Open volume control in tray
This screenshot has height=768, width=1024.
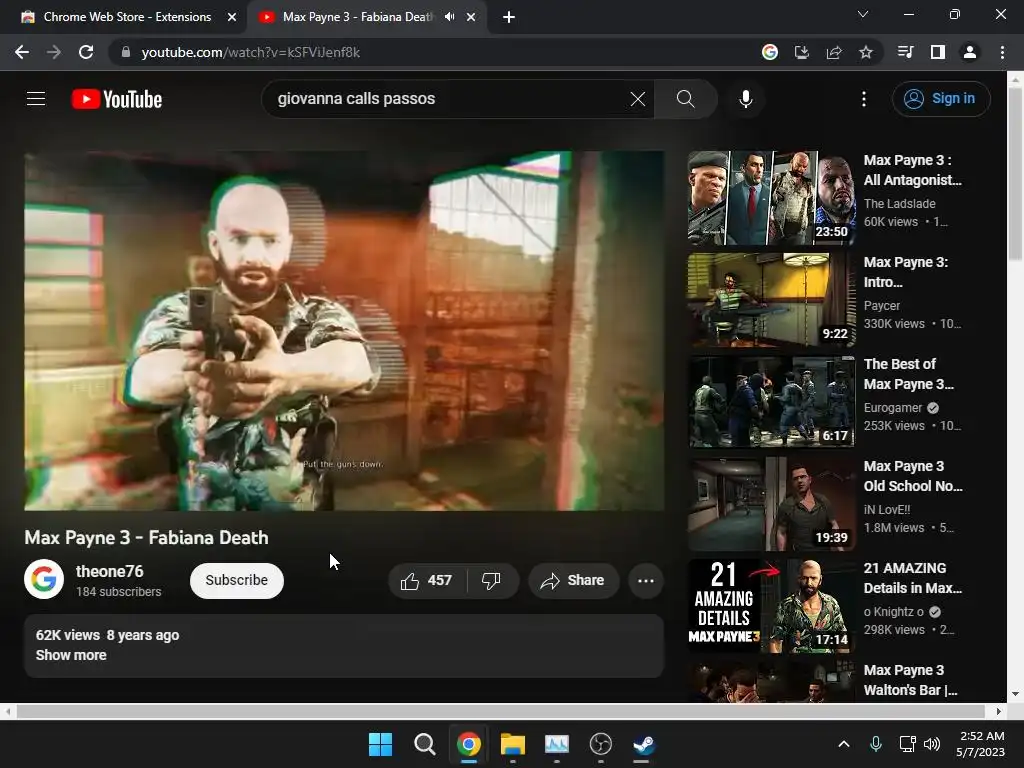(x=932, y=744)
